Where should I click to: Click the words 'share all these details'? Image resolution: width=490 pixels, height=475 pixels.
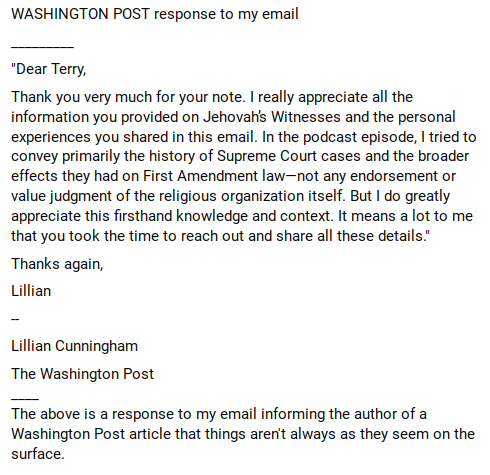point(350,236)
